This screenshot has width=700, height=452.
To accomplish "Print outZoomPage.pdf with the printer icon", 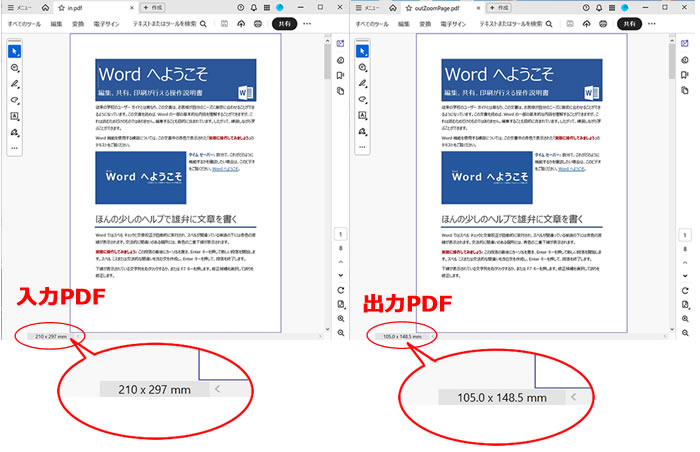I will tap(603, 24).
